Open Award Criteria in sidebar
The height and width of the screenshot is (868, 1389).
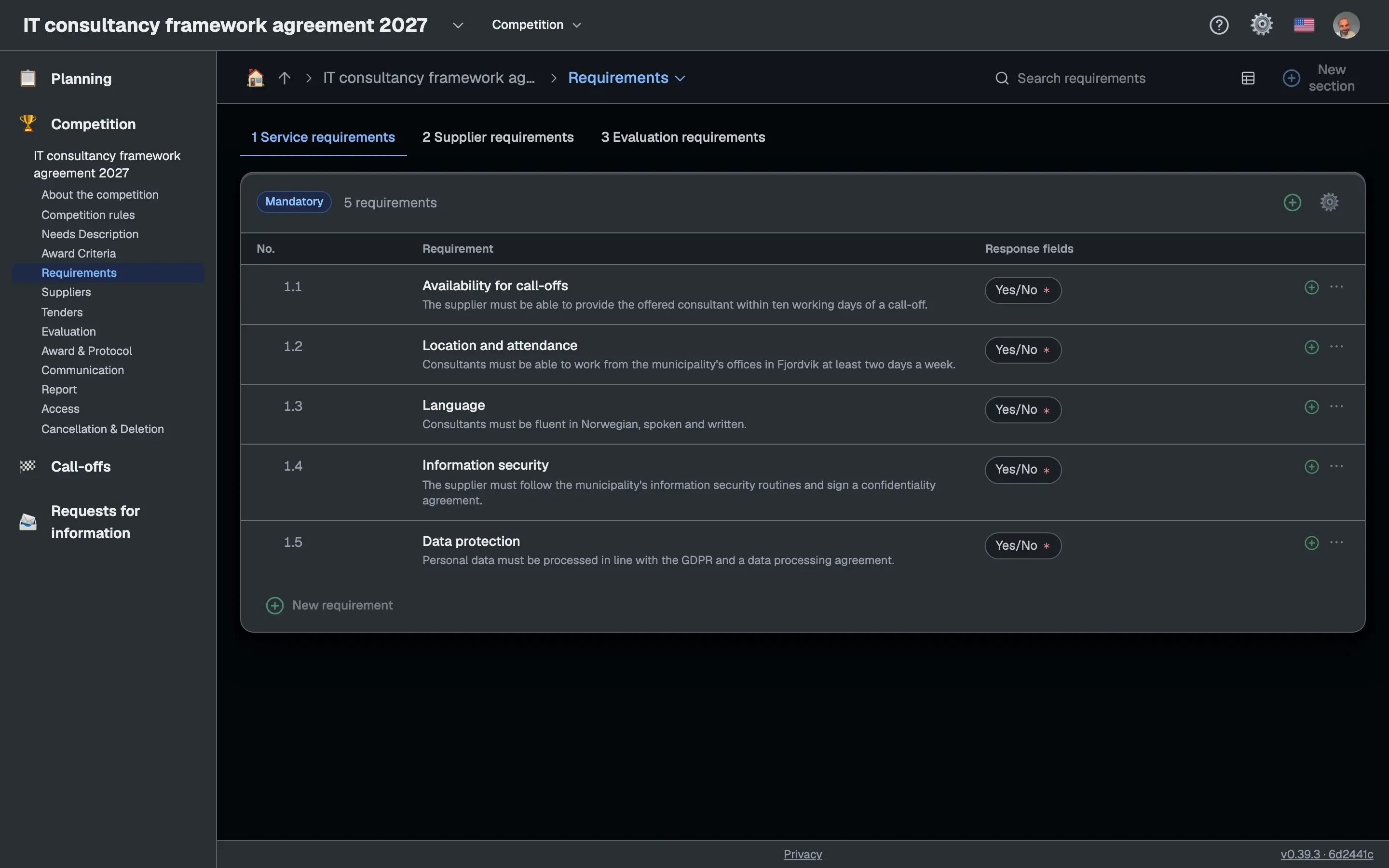tap(79, 254)
